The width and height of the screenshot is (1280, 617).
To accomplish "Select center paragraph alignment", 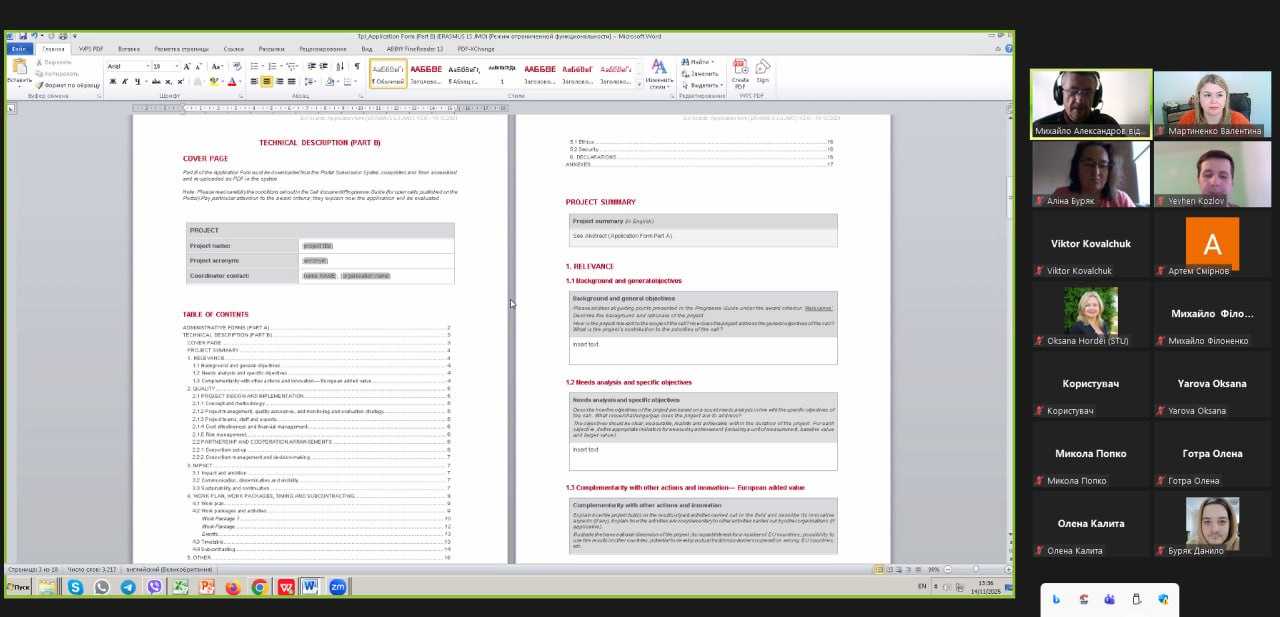I will (x=266, y=82).
